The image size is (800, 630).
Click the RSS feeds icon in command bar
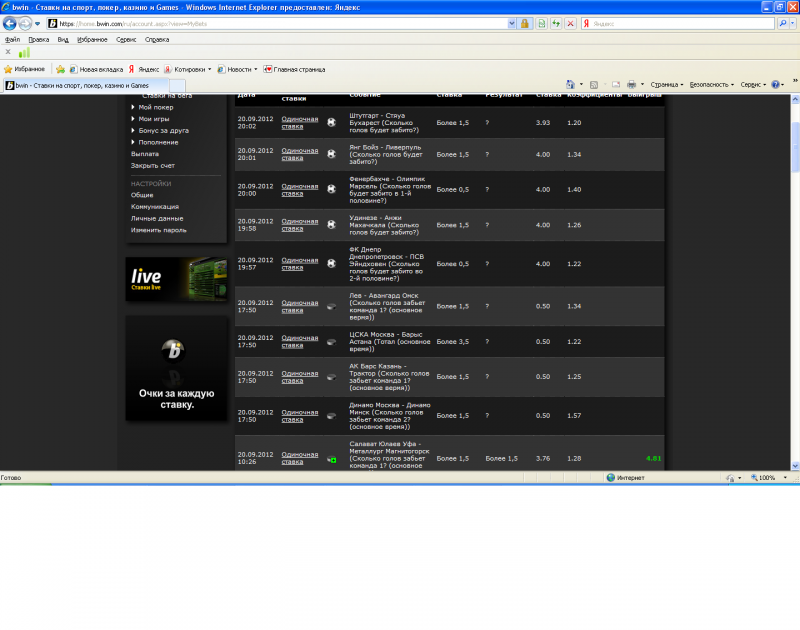click(x=594, y=85)
